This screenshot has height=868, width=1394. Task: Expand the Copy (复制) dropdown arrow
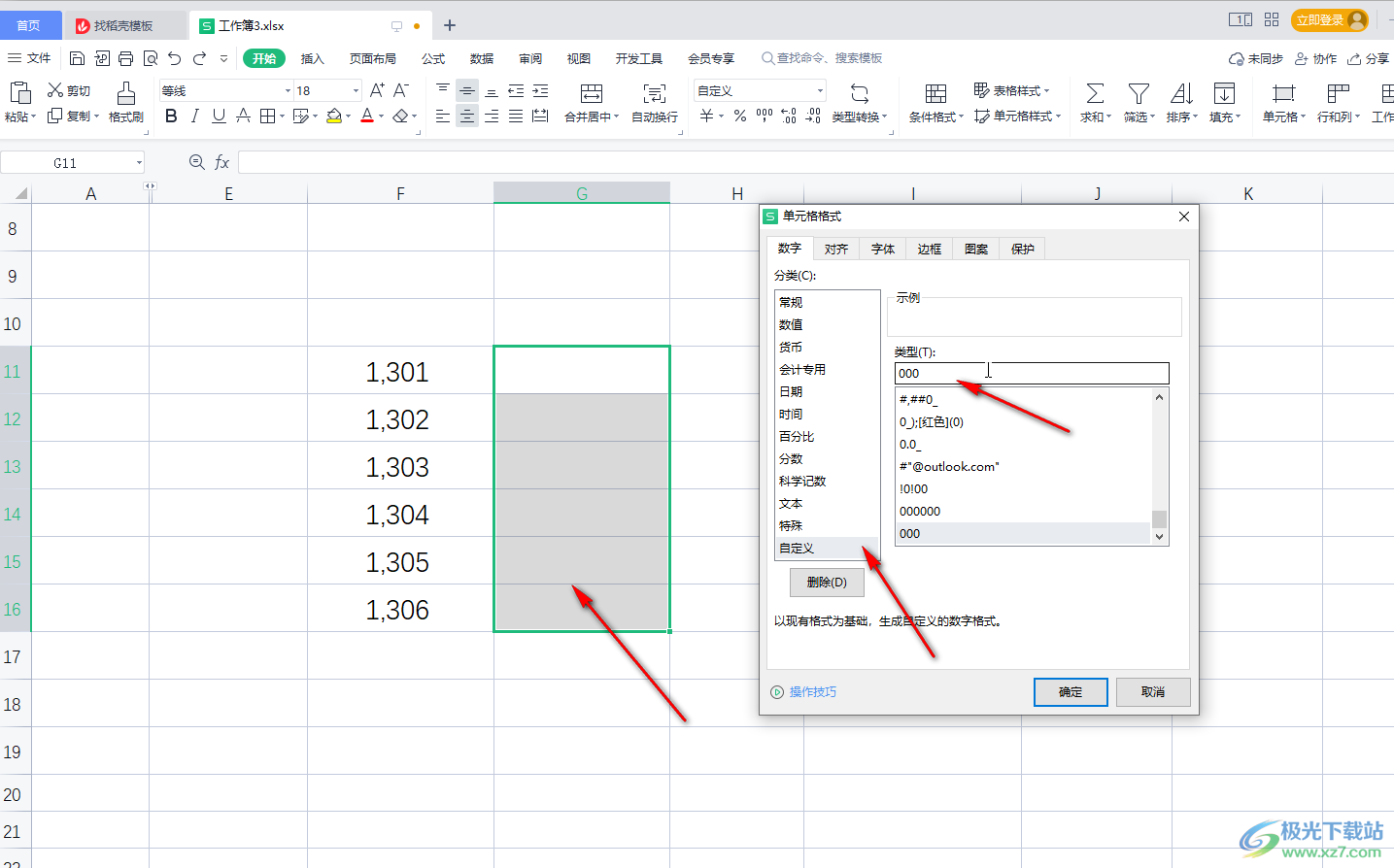click(96, 117)
